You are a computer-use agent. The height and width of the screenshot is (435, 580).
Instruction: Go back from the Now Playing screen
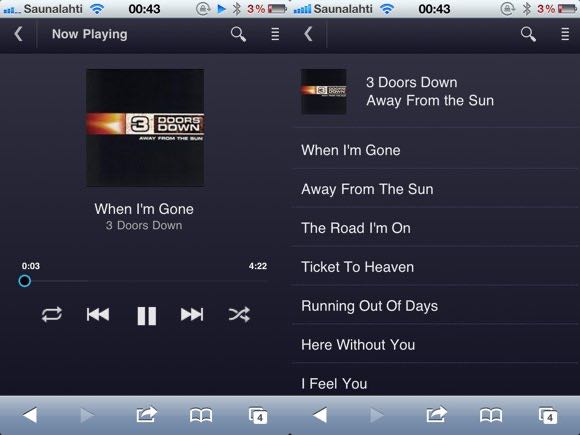tap(18, 34)
